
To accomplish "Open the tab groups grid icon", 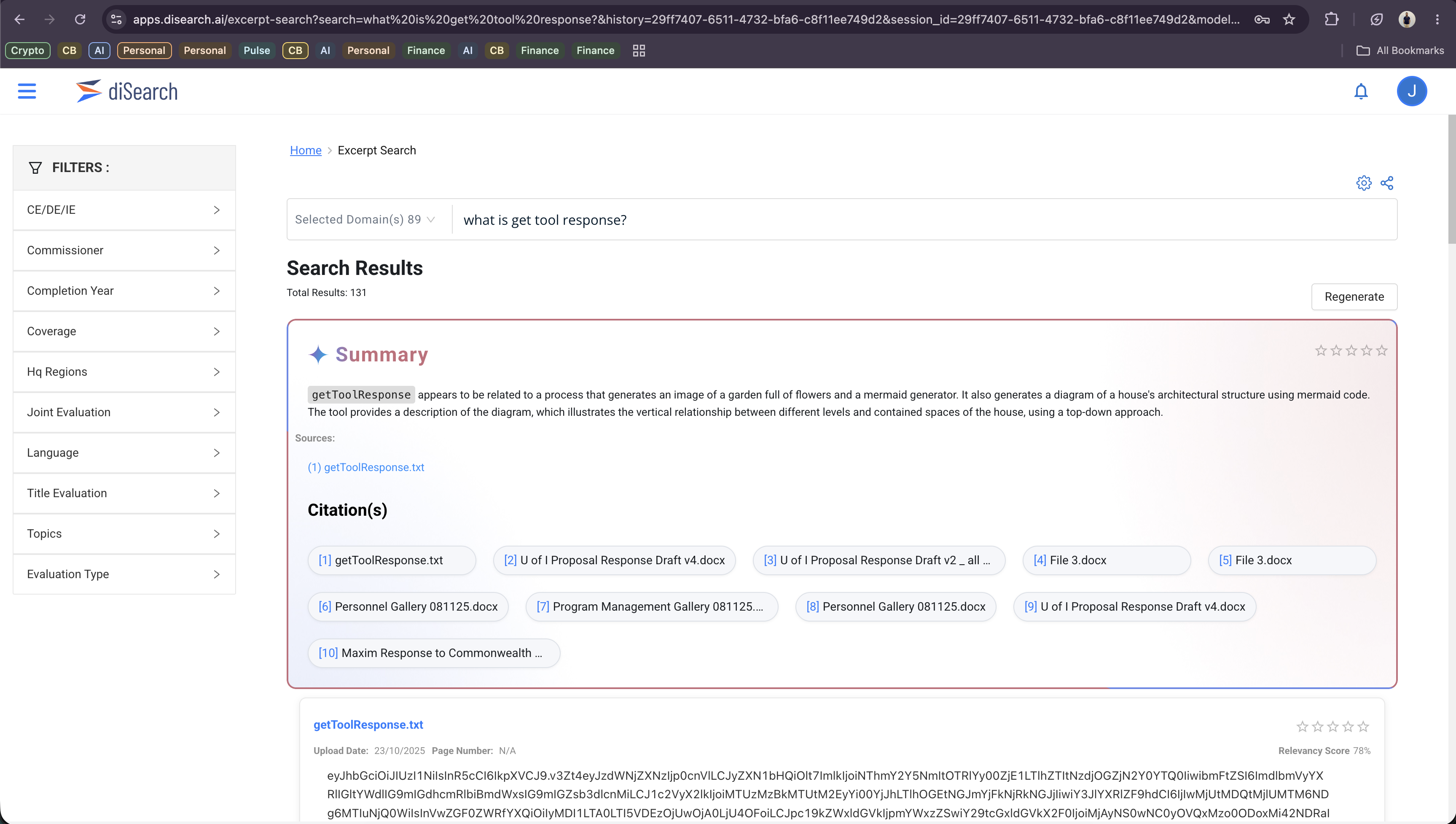I will [x=639, y=50].
